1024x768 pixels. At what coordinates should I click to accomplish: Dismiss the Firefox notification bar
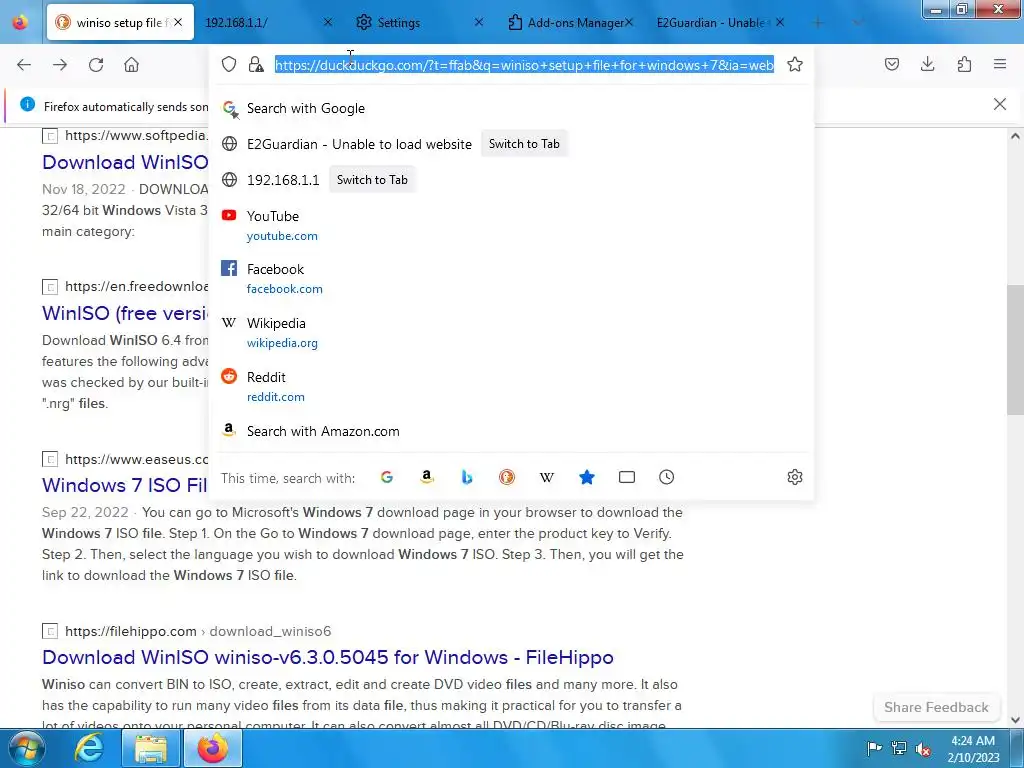(1000, 104)
